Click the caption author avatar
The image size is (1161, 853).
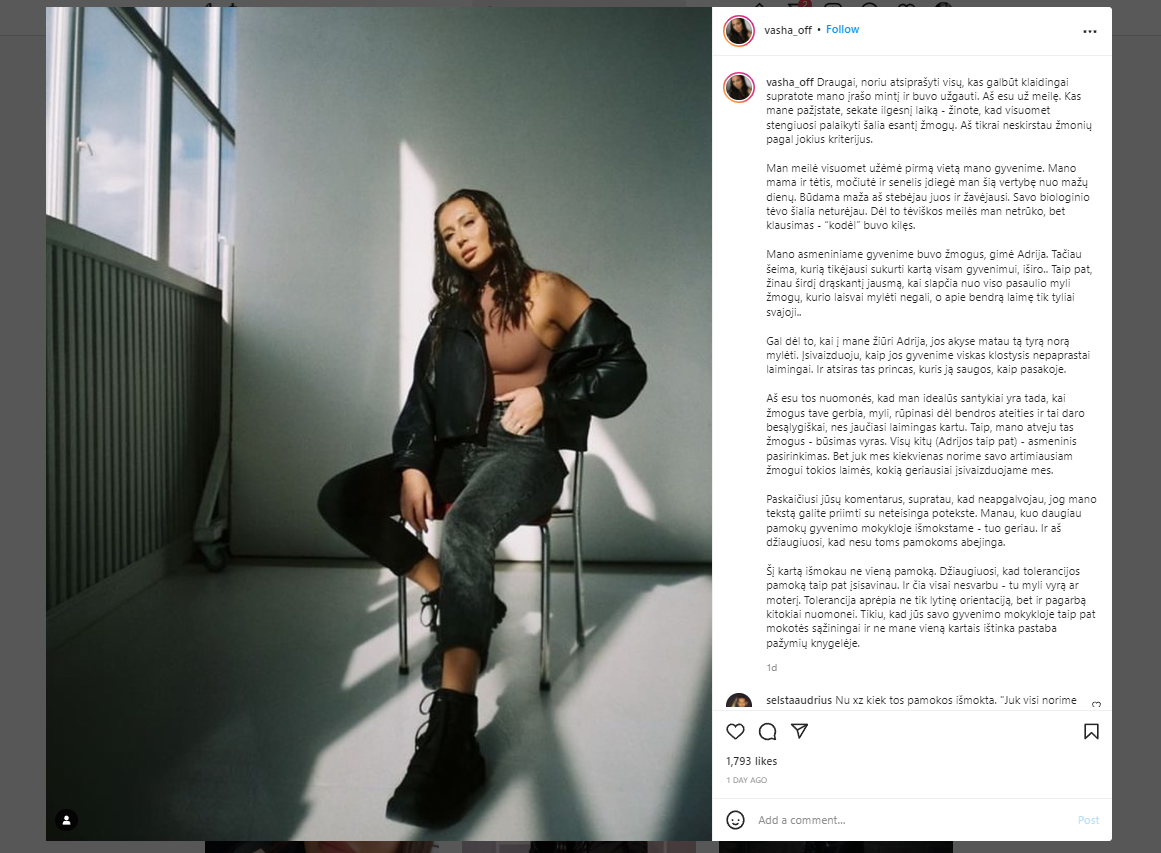(x=739, y=87)
